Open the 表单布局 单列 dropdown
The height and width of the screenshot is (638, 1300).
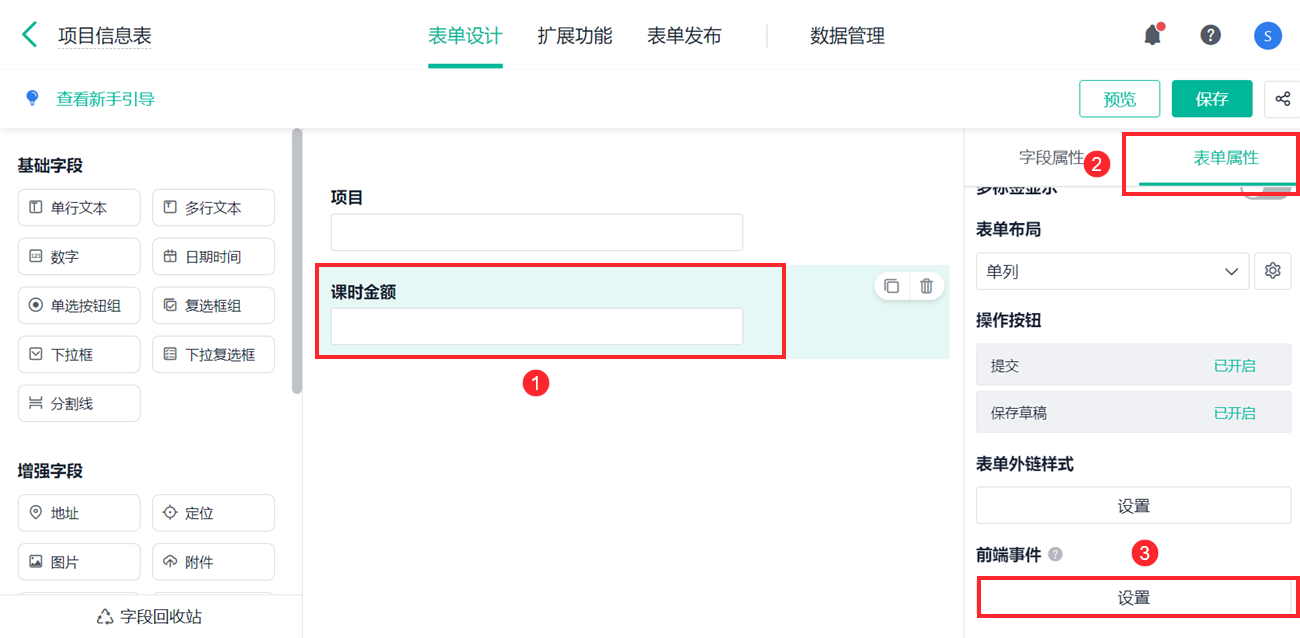(x=1112, y=271)
